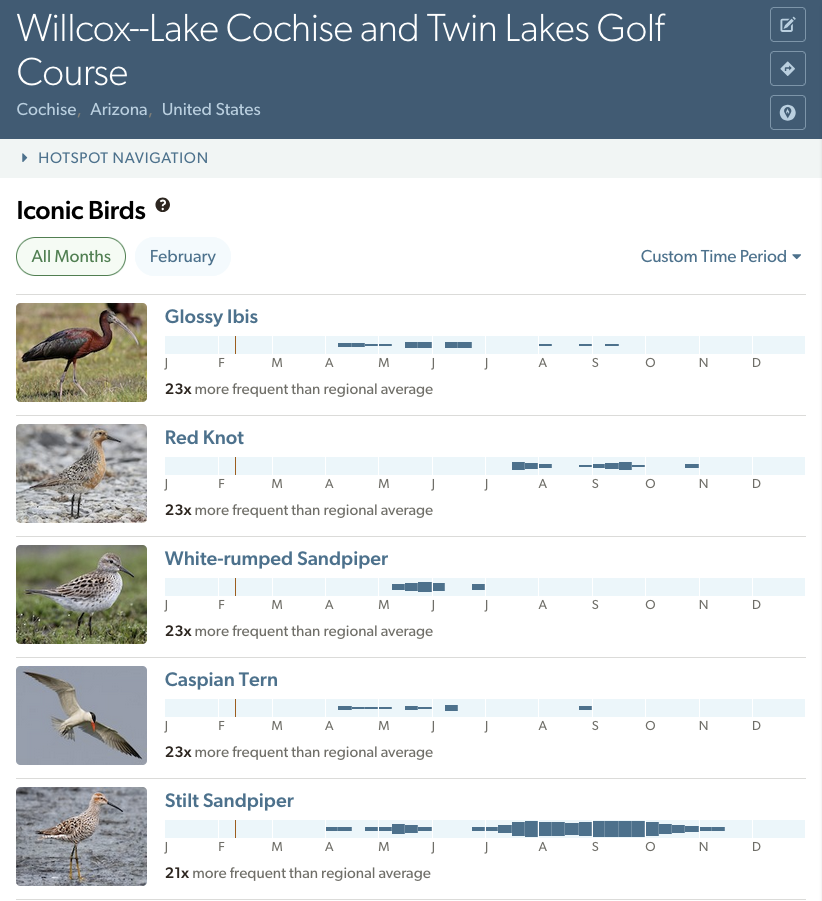Click the Stilt Sandpiper photo thumbnail
Screen dimensions: 822x901
coord(82,836)
